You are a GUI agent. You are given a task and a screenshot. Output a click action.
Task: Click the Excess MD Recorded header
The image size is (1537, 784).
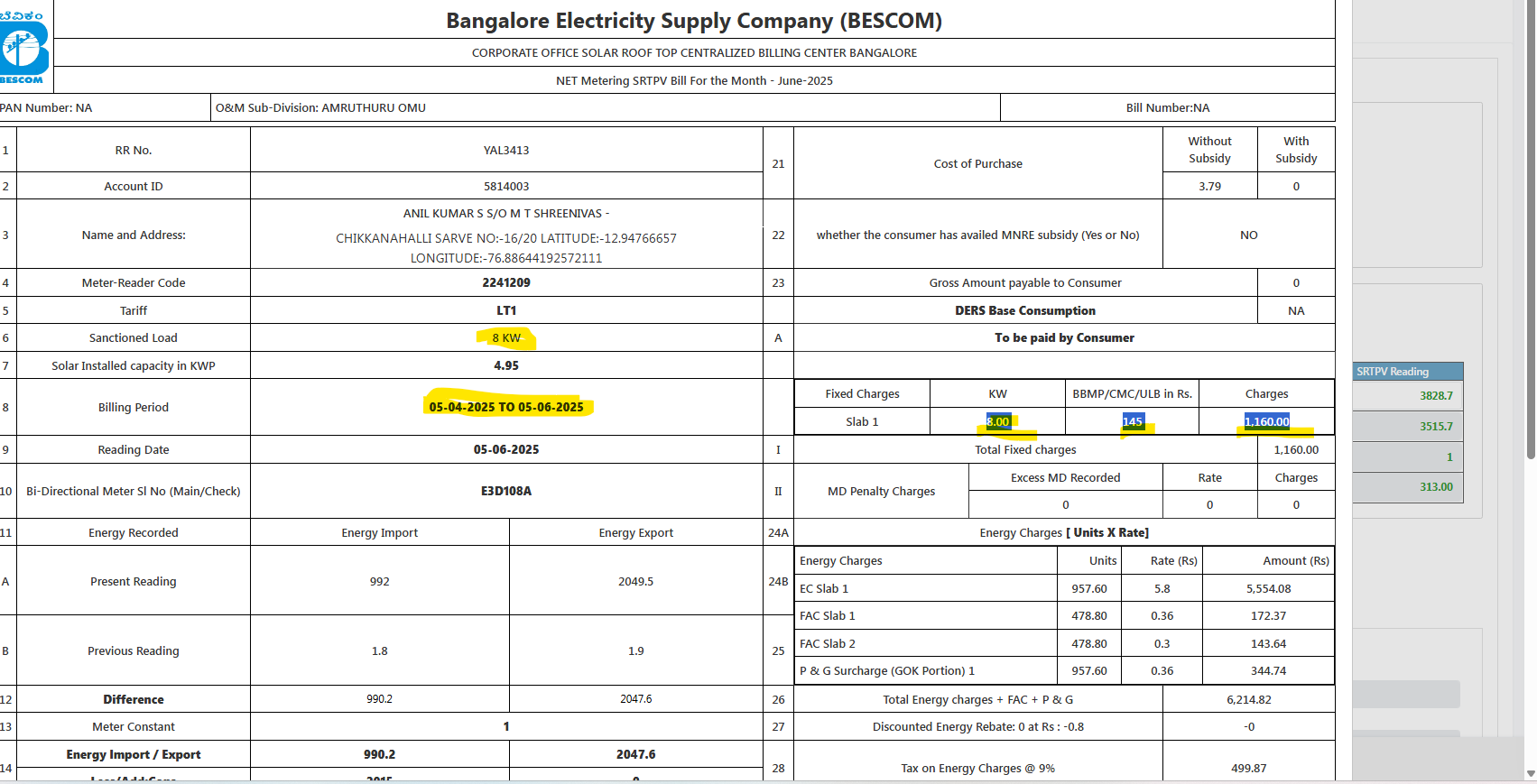coord(1066,478)
